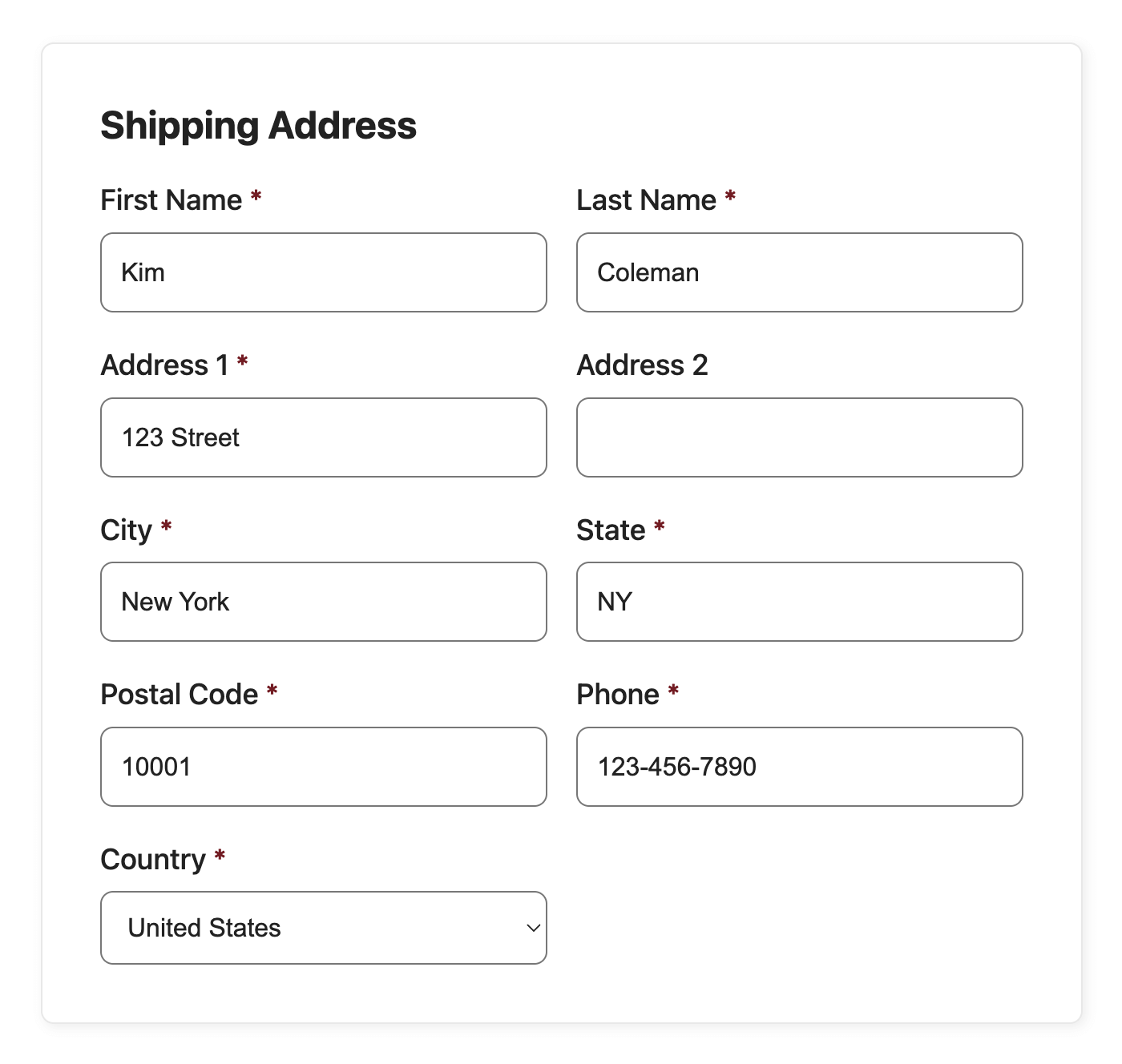Click the Shipping Address heading

pyautogui.click(x=258, y=125)
